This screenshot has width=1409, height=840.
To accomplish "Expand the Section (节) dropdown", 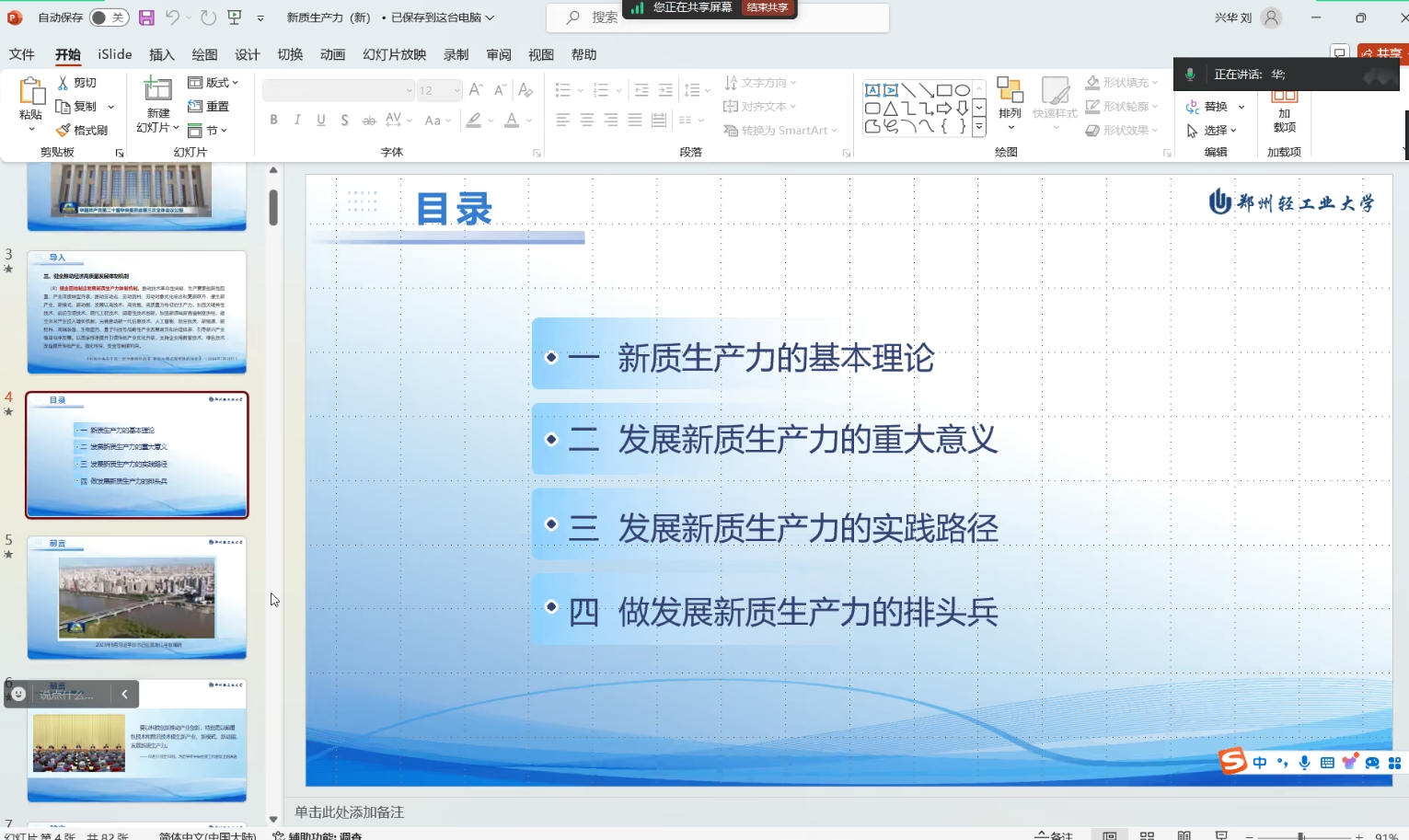I will [208, 131].
